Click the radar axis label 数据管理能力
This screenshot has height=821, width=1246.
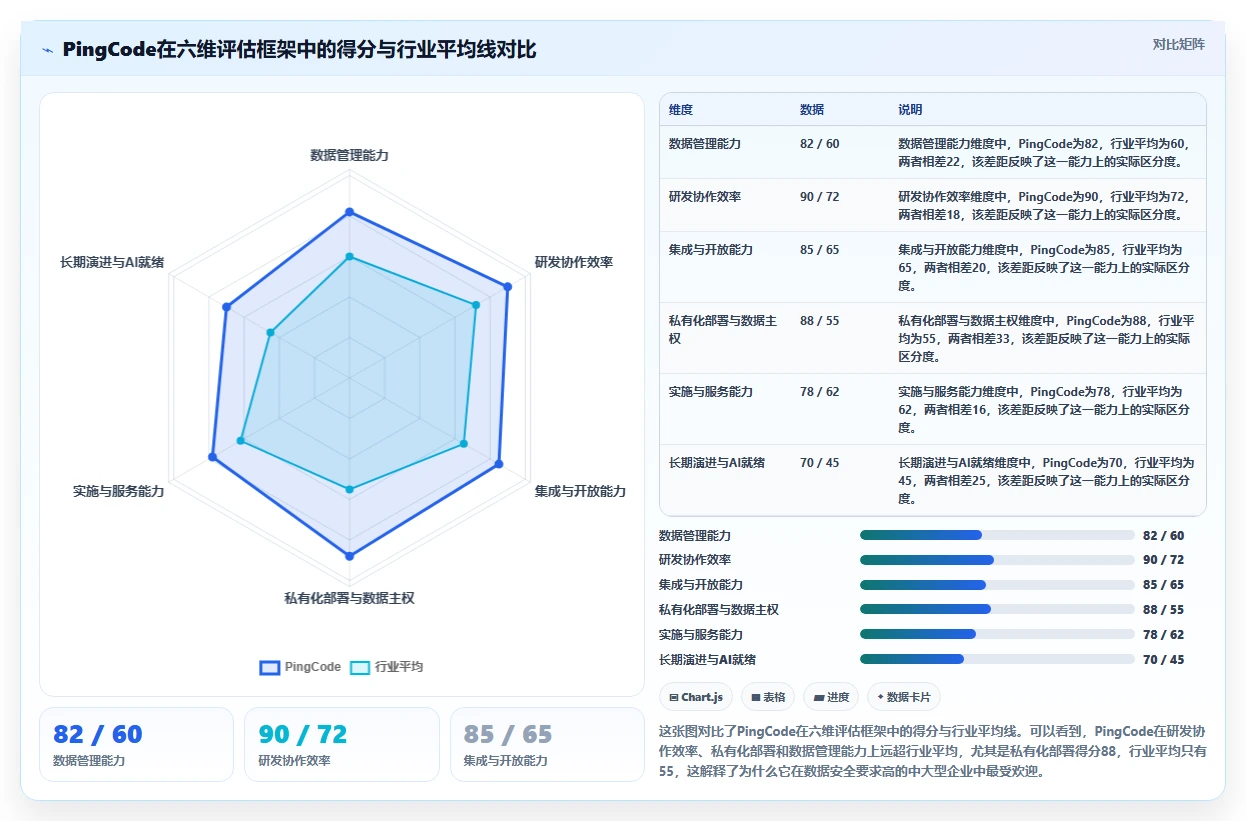[349, 155]
